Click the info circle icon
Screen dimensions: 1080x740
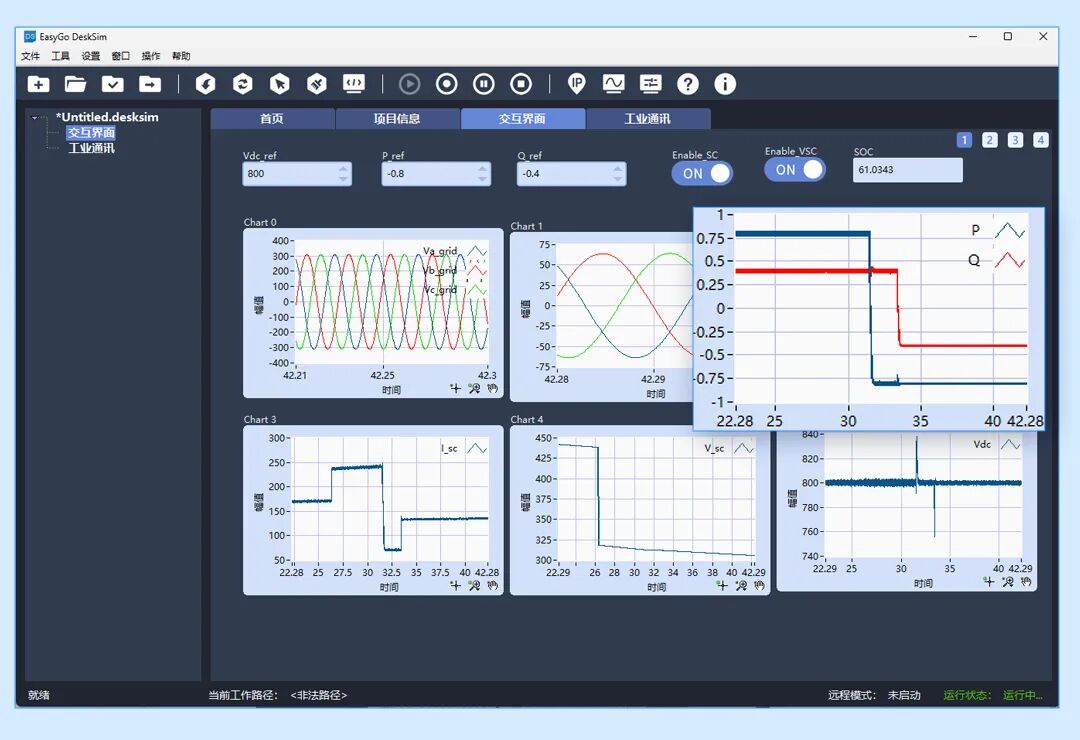[x=725, y=84]
